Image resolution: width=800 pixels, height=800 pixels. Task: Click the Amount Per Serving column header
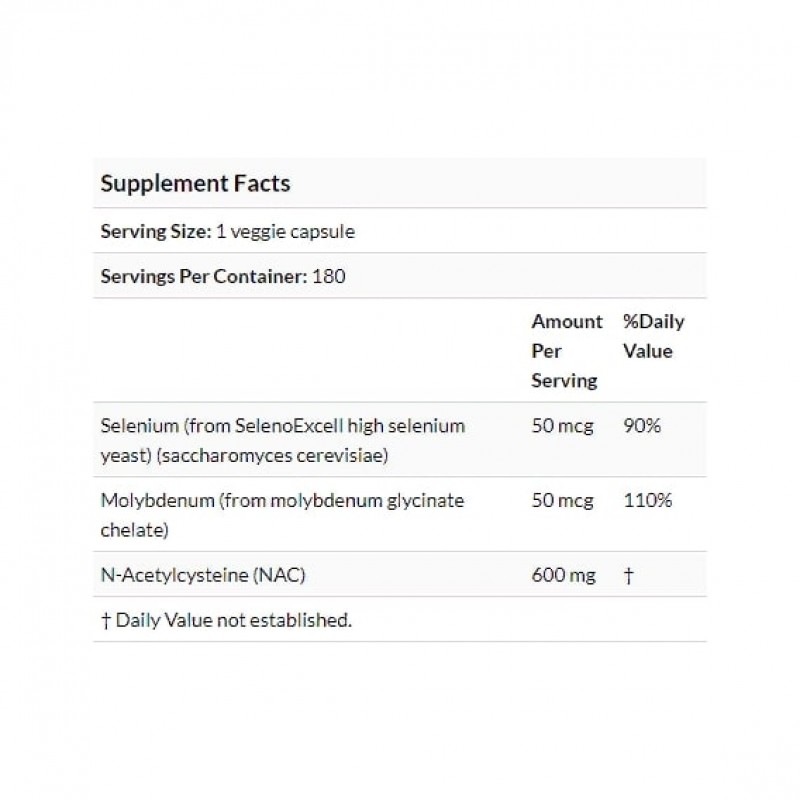(x=566, y=351)
